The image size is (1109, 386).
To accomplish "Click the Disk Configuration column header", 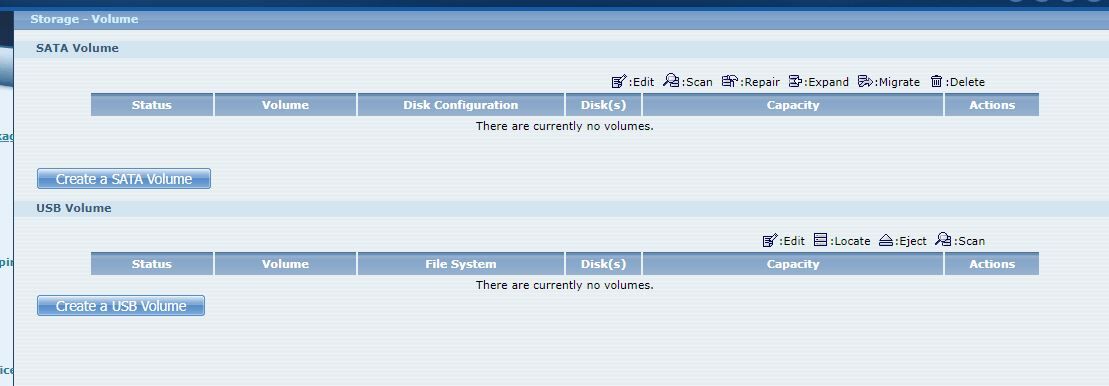I will pos(460,105).
